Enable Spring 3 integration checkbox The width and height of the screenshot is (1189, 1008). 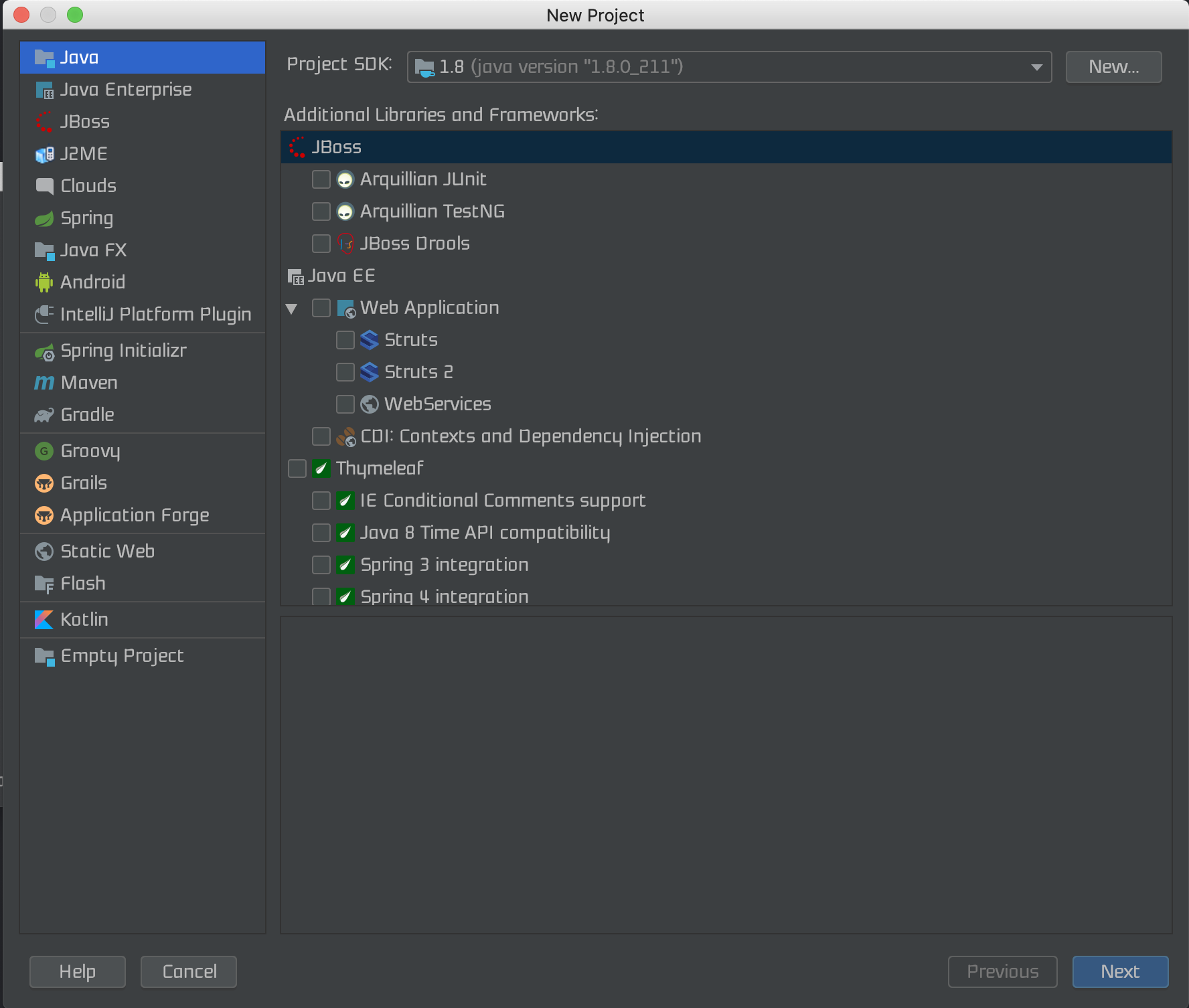[321, 565]
